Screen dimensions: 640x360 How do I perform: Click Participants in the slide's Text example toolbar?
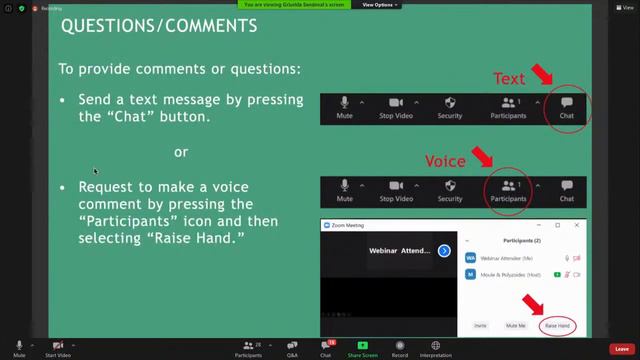pyautogui.click(x=508, y=108)
